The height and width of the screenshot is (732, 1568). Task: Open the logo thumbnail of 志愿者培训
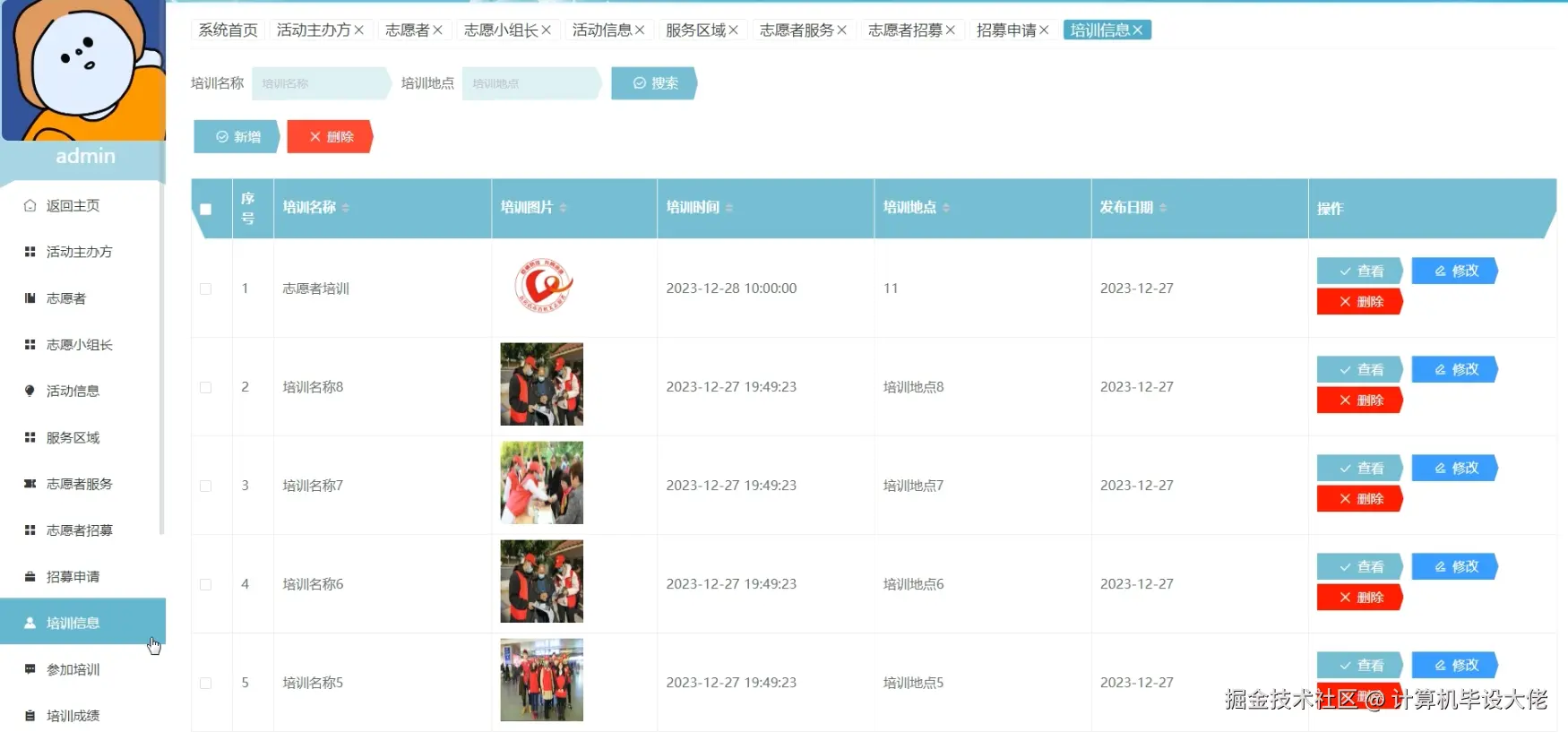point(542,287)
